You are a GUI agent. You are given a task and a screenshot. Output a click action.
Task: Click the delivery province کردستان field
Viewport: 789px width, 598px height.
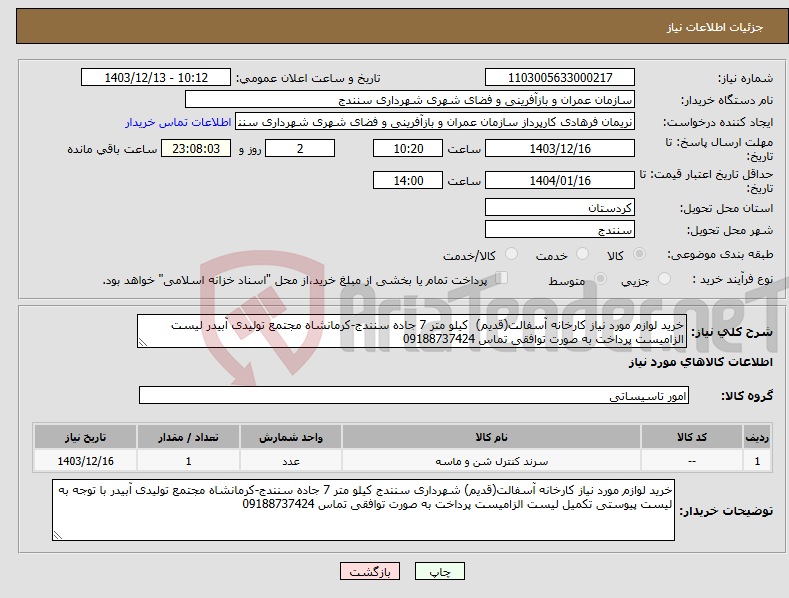pyautogui.click(x=560, y=207)
